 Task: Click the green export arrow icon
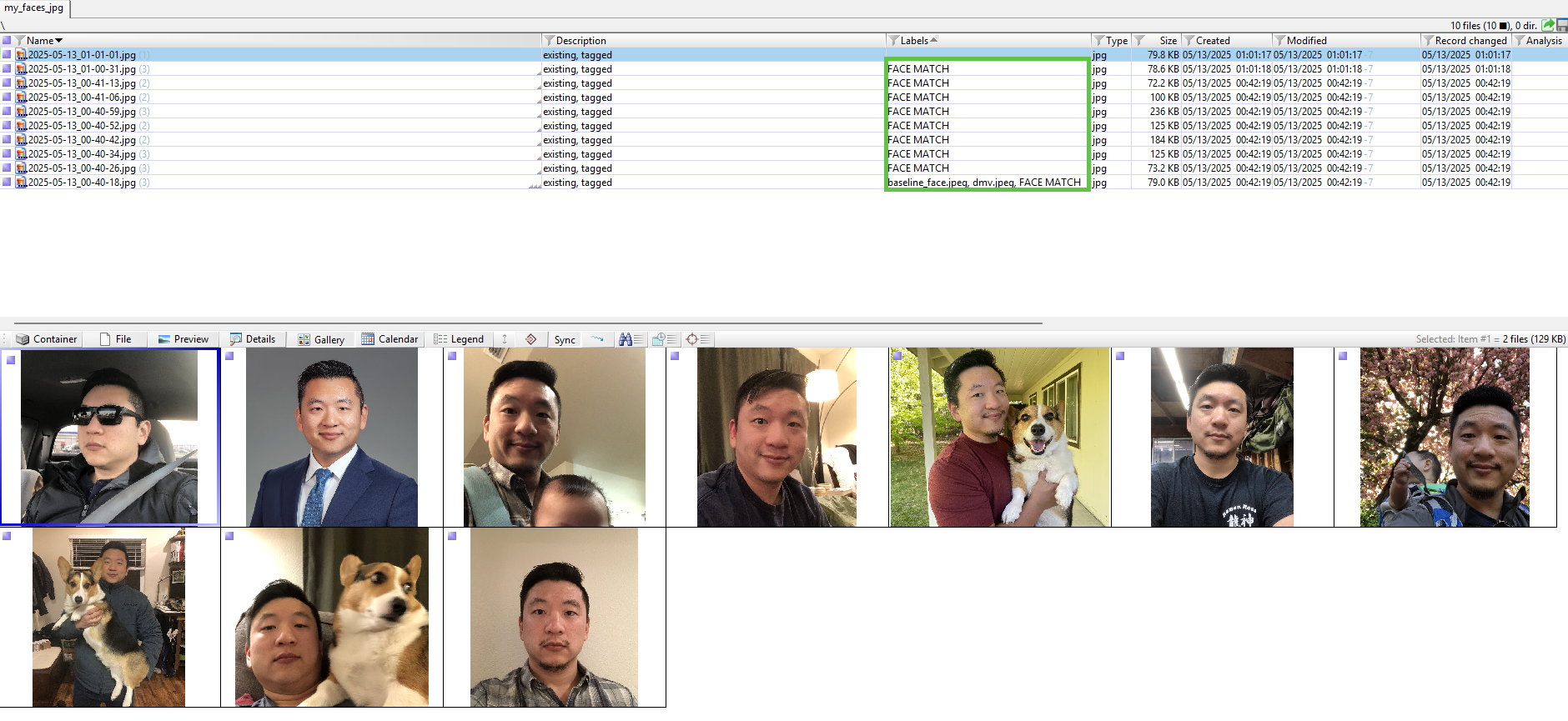(1548, 25)
